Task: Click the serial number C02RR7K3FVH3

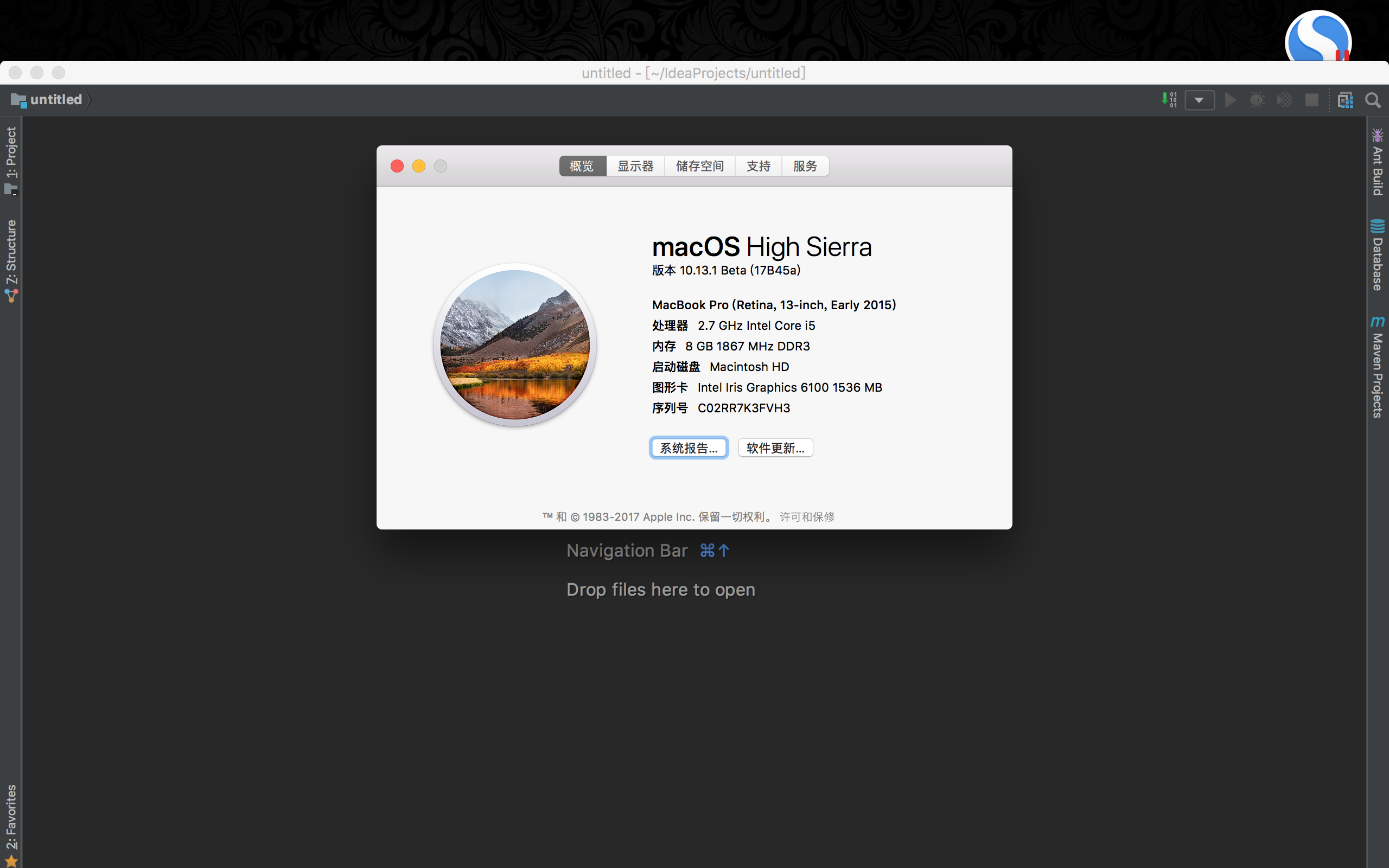Action: pos(744,408)
